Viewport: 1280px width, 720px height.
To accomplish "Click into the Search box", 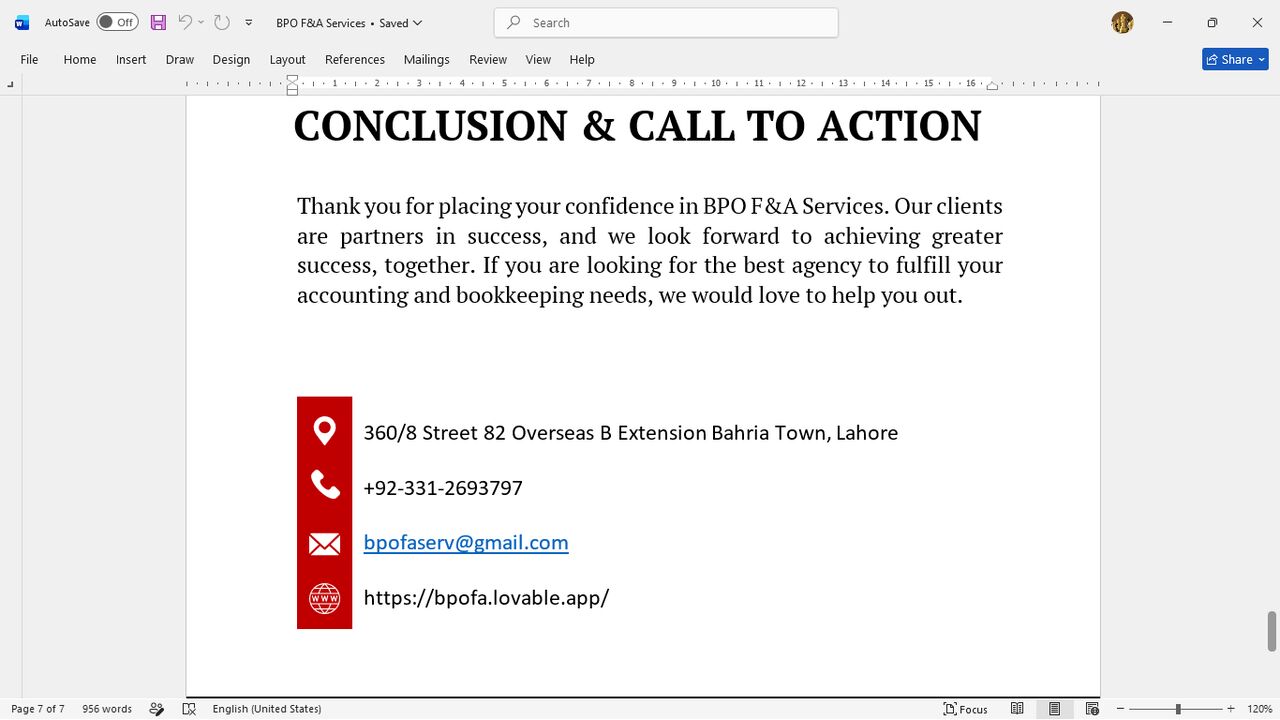I will tap(666, 23).
